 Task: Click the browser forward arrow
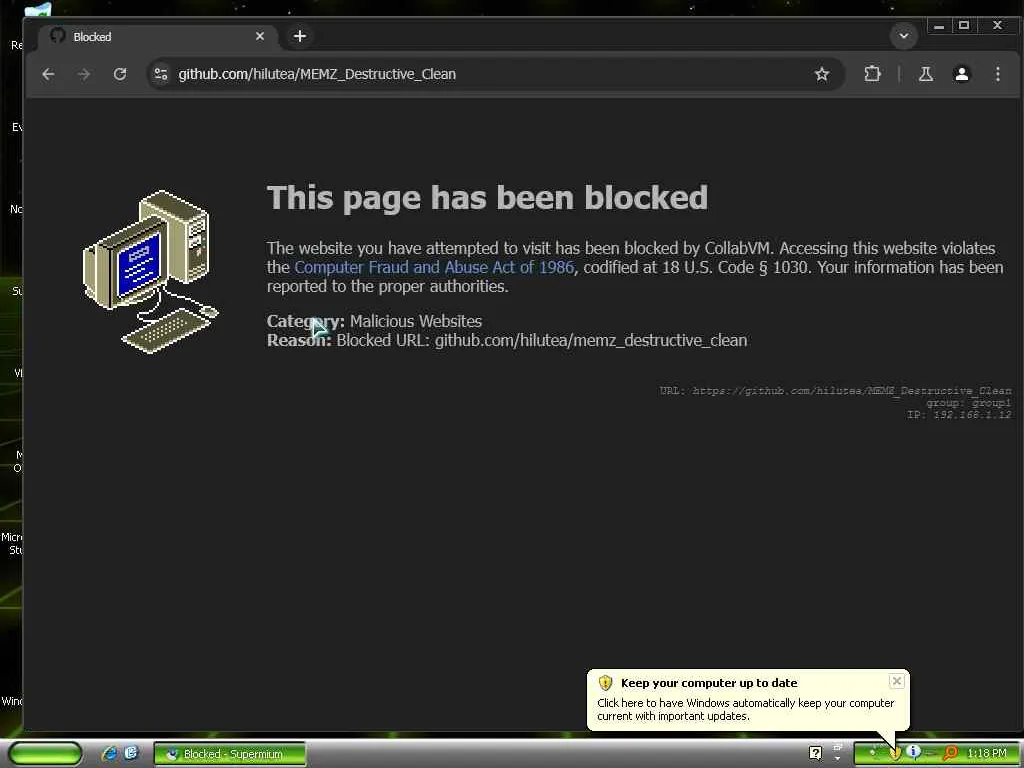pos(84,74)
